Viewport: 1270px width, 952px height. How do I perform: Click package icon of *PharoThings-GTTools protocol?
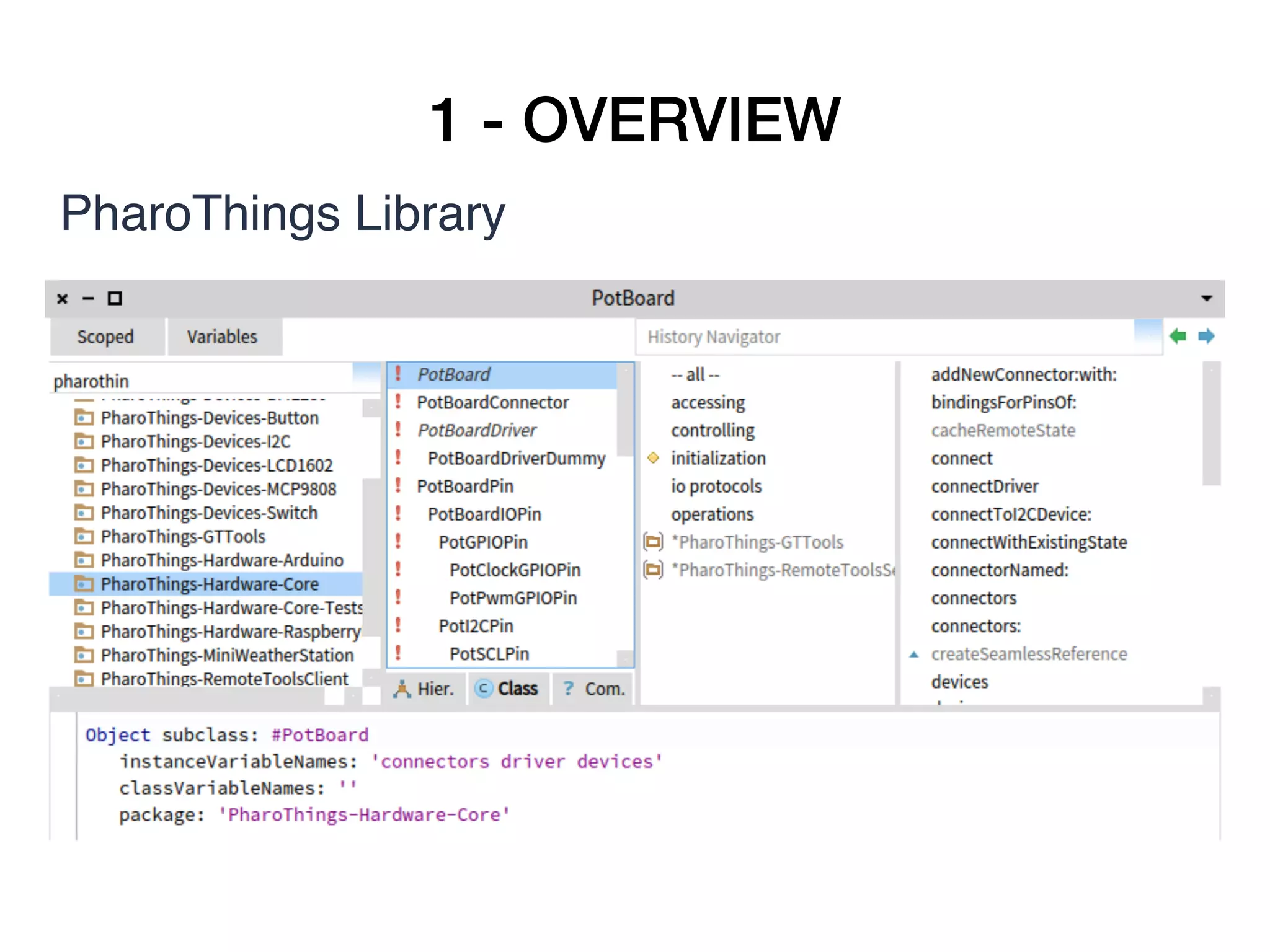pos(653,542)
